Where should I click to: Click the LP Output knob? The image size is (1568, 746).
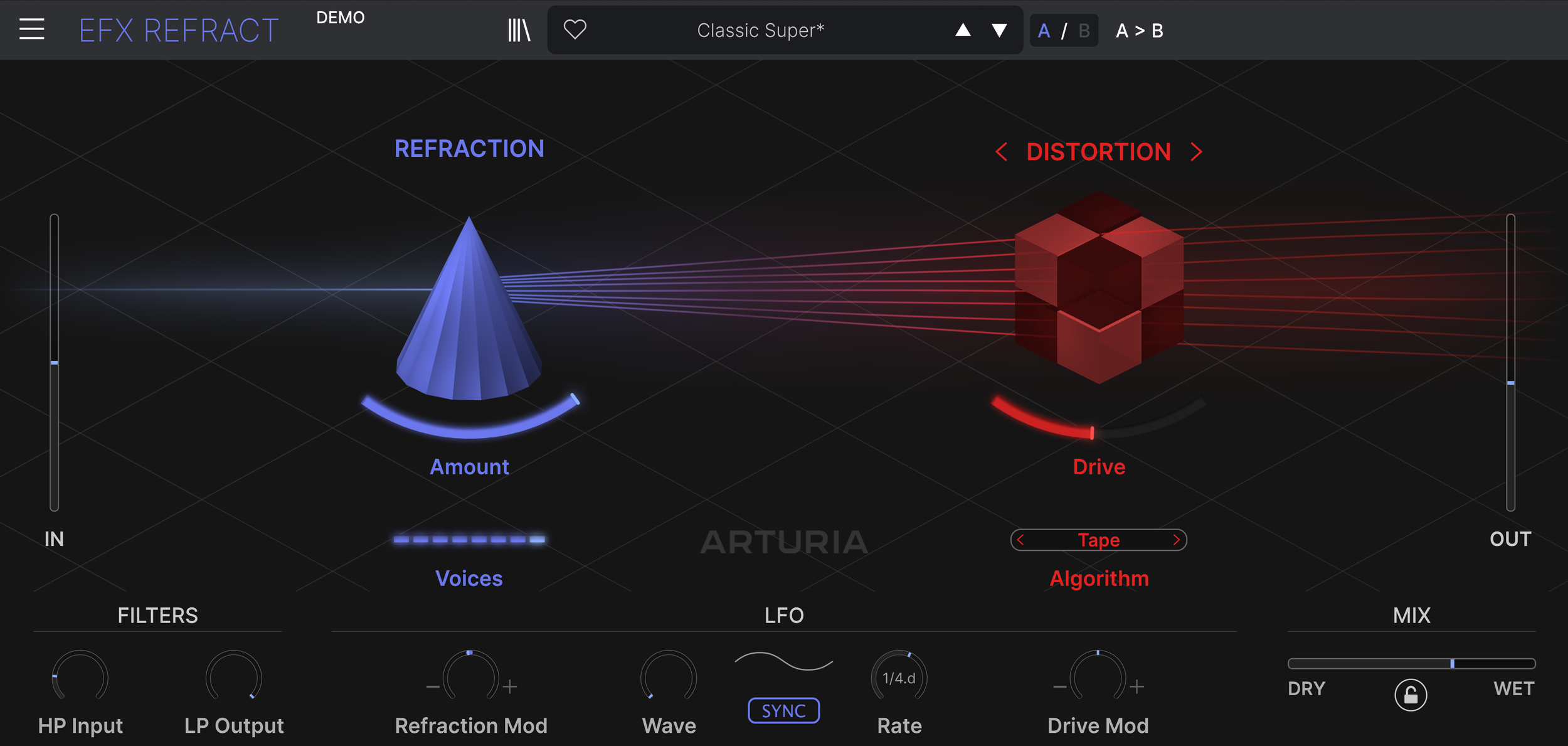(x=233, y=676)
